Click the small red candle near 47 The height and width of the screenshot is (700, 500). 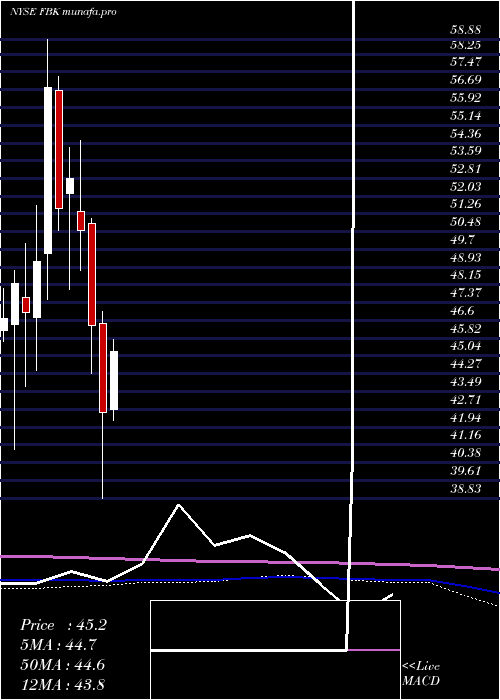26,305
